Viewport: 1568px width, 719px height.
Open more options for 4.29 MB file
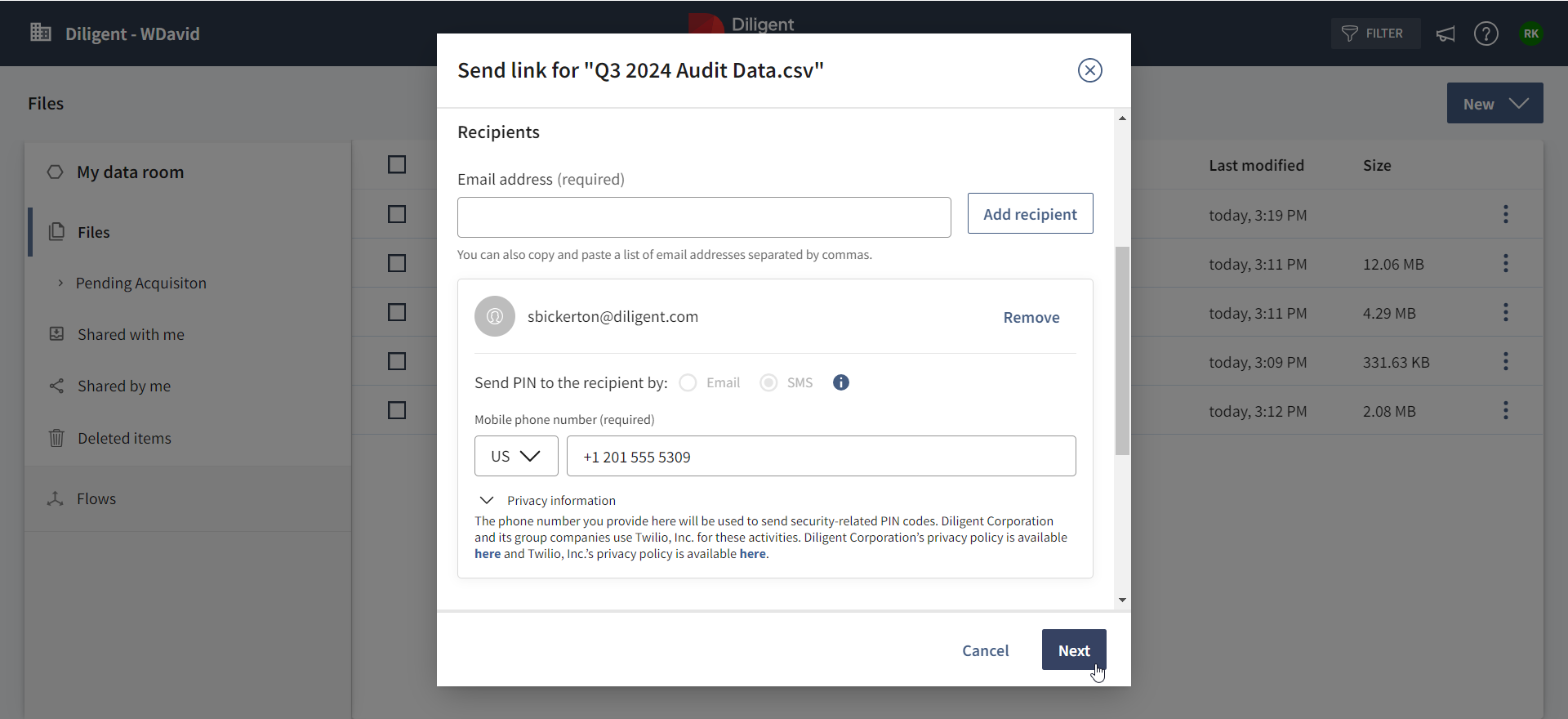(1506, 312)
